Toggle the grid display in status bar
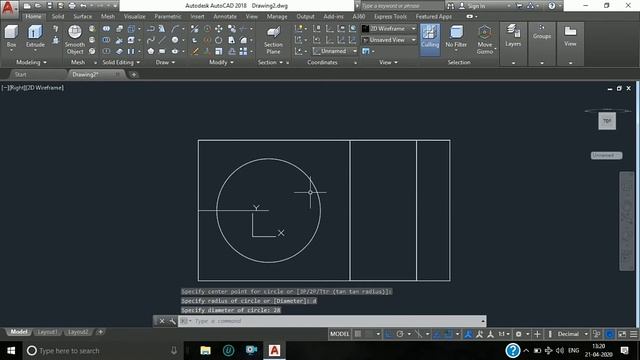Image resolution: width=640 pixels, height=360 pixels. coord(358,334)
